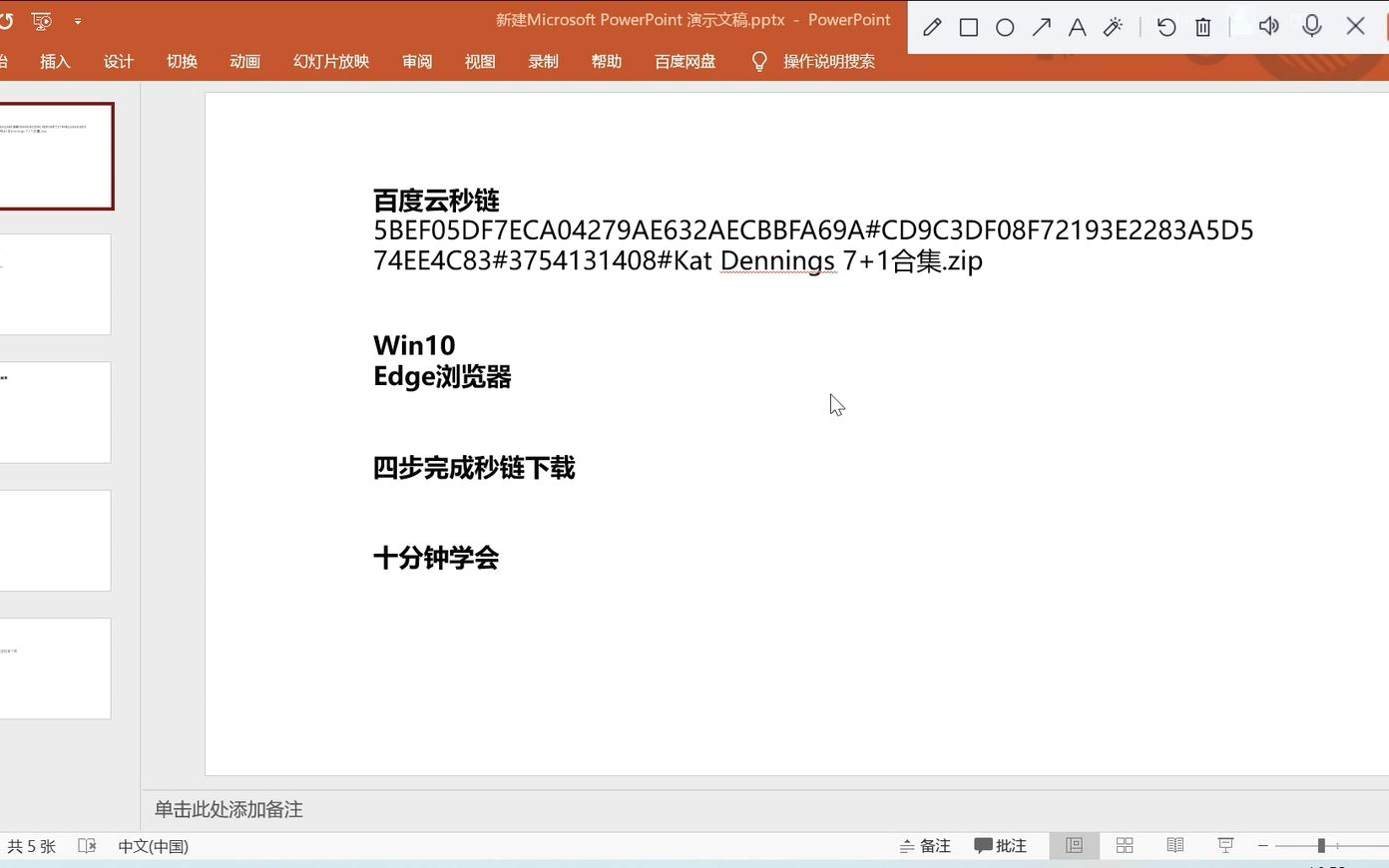Select the rectangle annotation tool
The height and width of the screenshot is (868, 1389).
968,27
